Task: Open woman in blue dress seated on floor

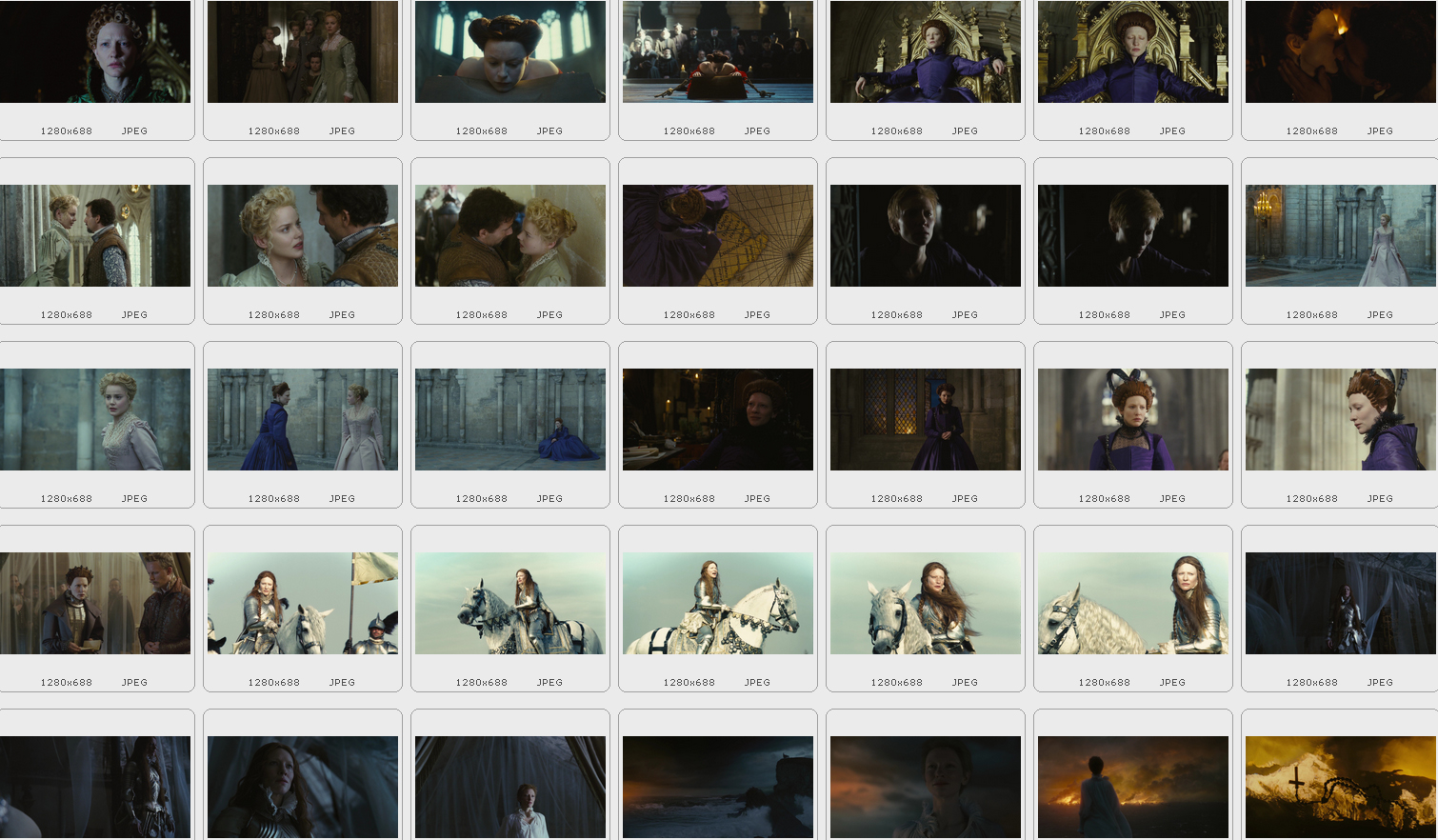Action: coord(510,419)
